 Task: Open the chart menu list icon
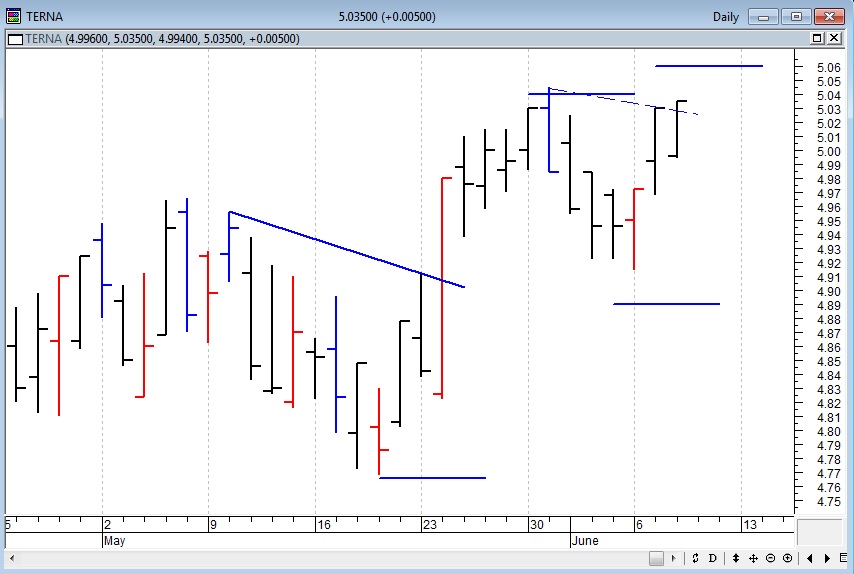pyautogui.click(x=844, y=558)
